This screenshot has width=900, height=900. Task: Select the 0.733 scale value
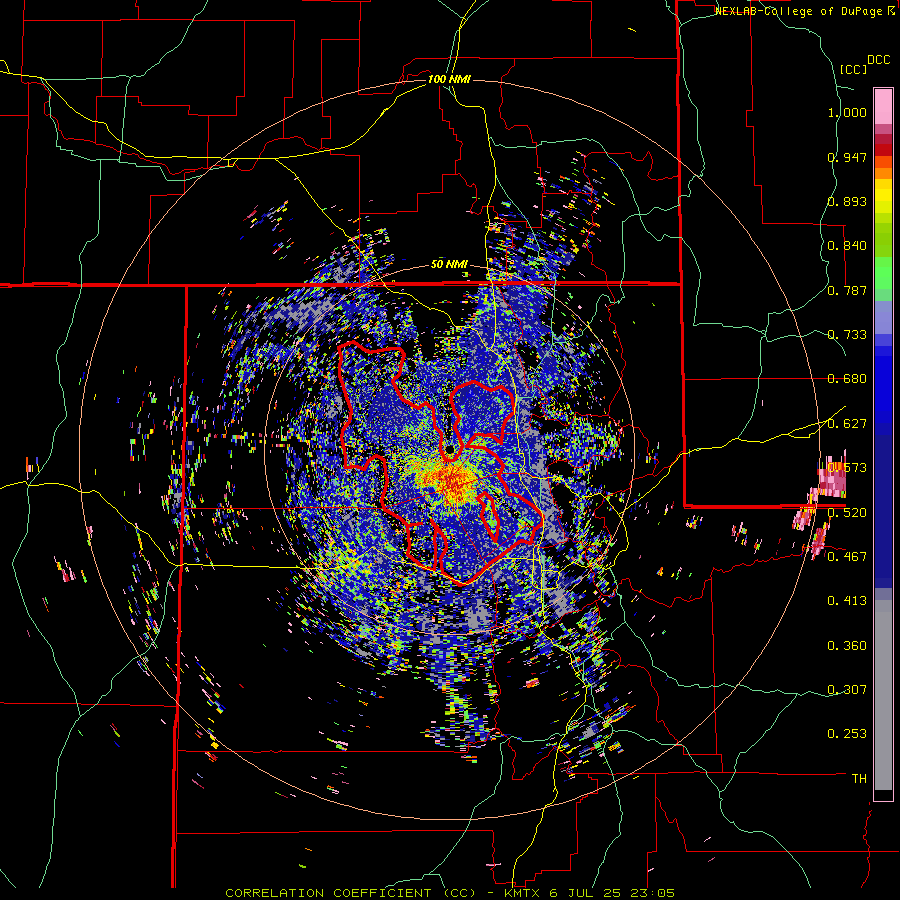[847, 335]
